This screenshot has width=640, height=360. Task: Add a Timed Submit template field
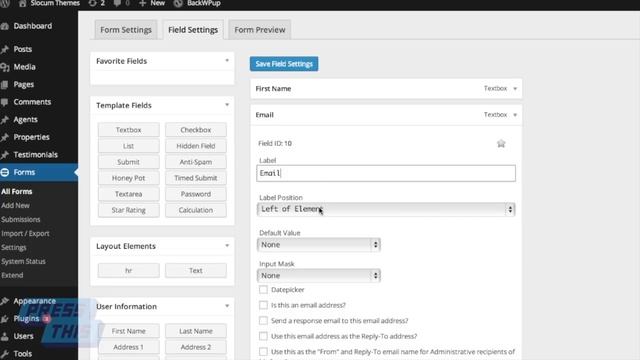[196, 178]
